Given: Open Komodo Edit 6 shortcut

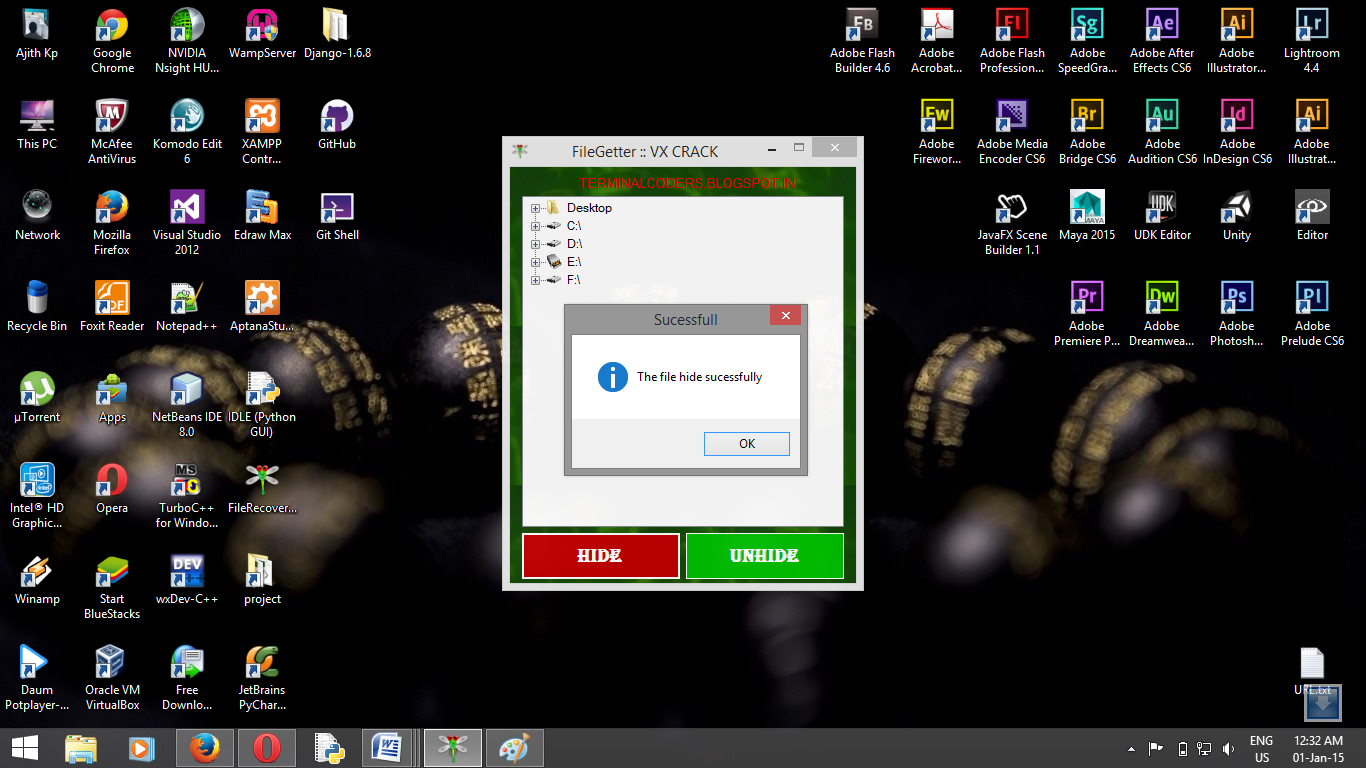Looking at the screenshot, I should [x=187, y=131].
